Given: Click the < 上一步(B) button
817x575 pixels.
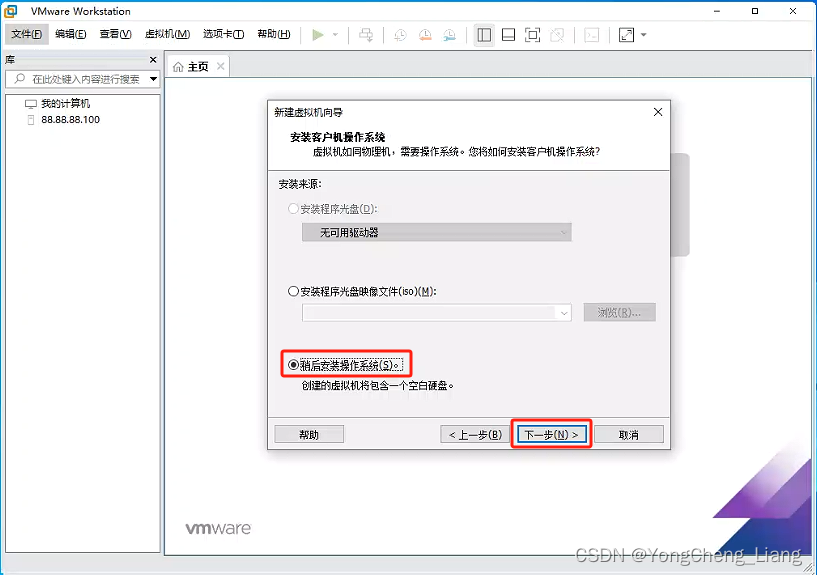Looking at the screenshot, I should pos(475,434).
